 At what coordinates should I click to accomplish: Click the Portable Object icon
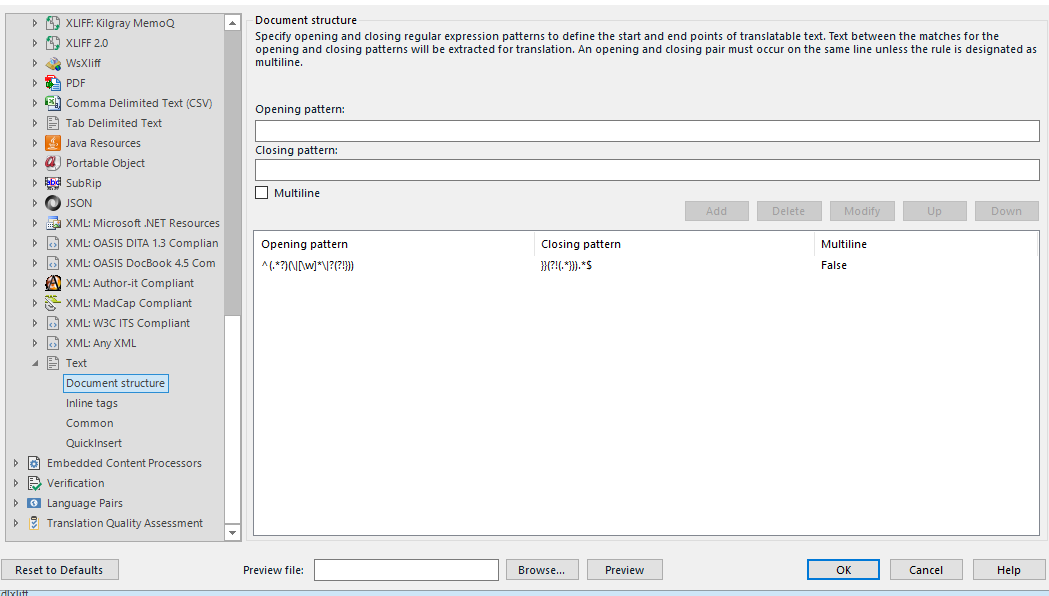[54, 163]
